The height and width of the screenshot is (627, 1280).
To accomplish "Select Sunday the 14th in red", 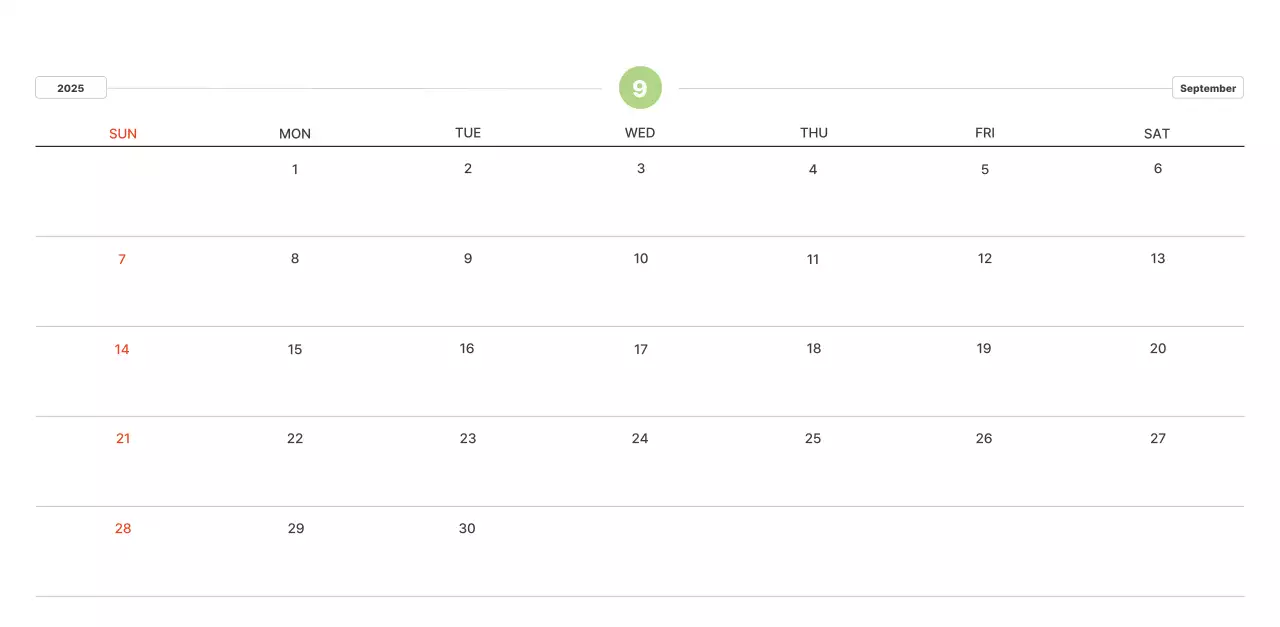I will pos(122,349).
